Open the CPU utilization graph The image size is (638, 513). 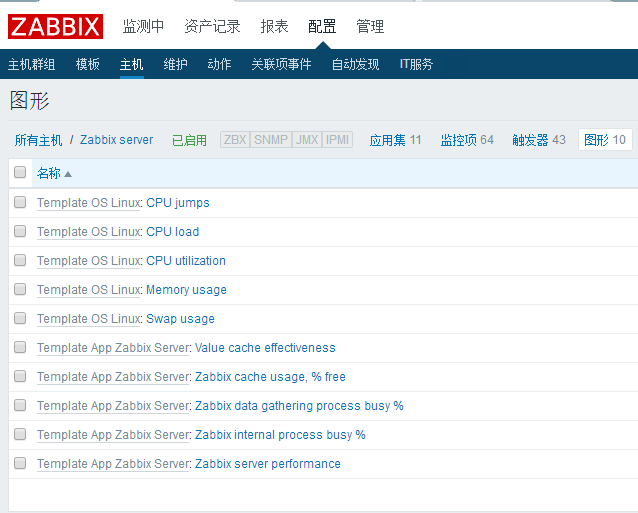point(186,261)
